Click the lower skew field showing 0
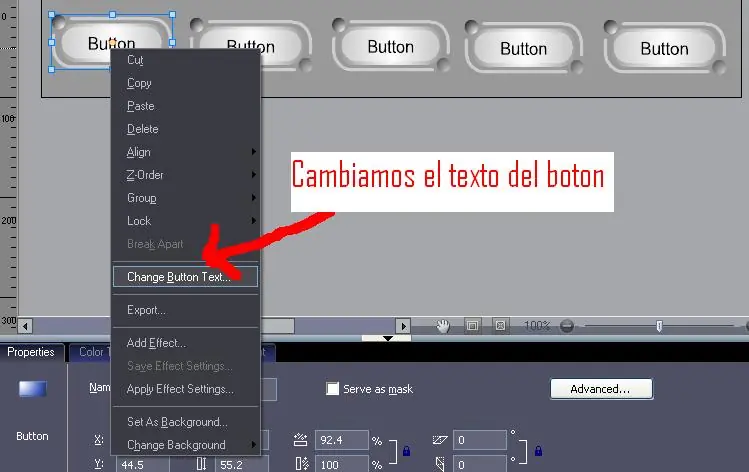This screenshot has width=749, height=472. 480,464
